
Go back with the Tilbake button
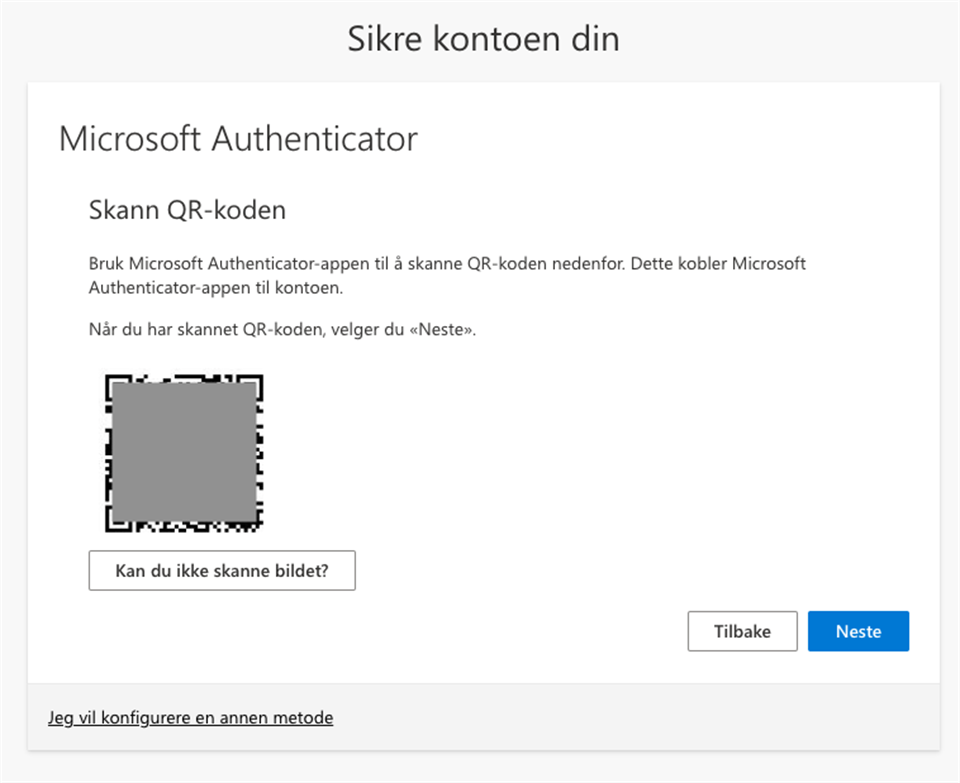tap(742, 631)
